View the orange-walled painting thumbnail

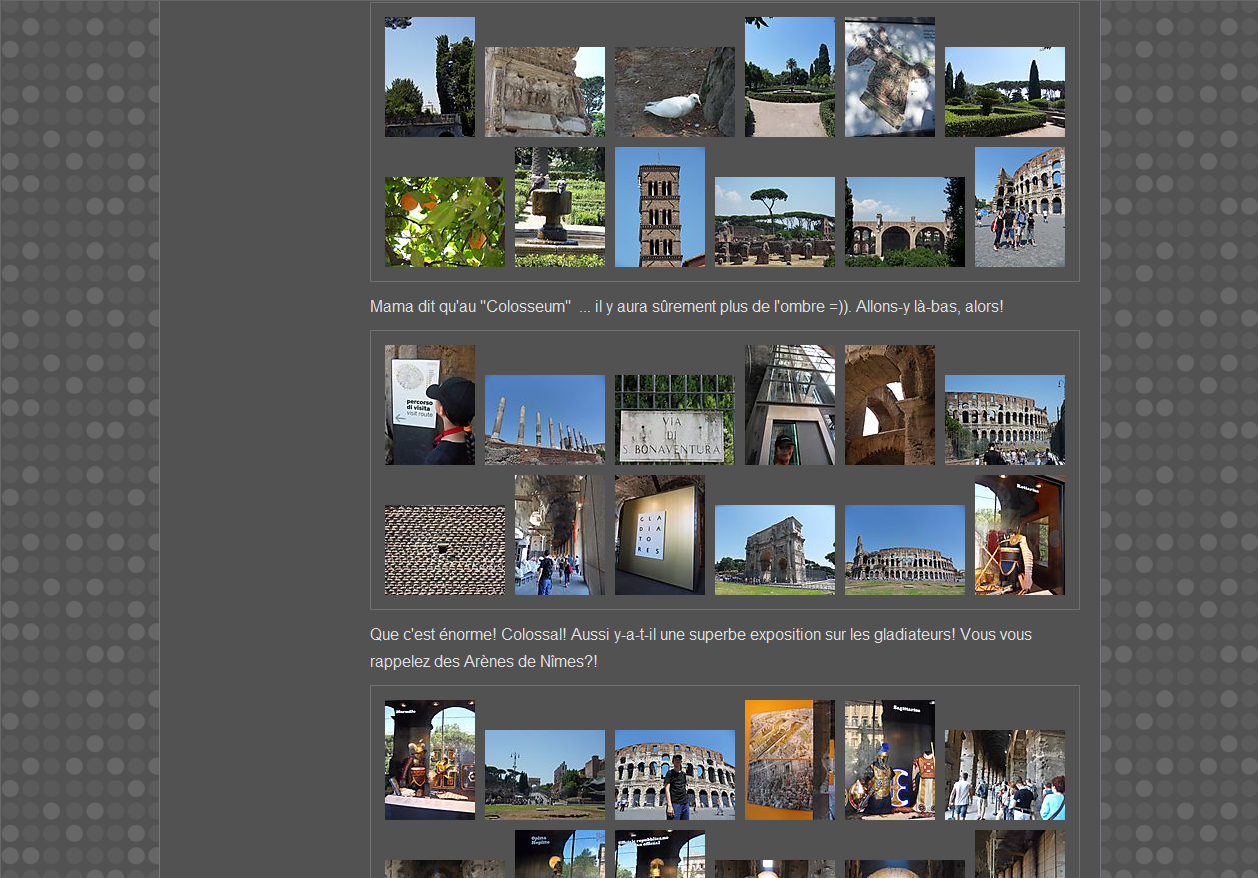[789, 760]
